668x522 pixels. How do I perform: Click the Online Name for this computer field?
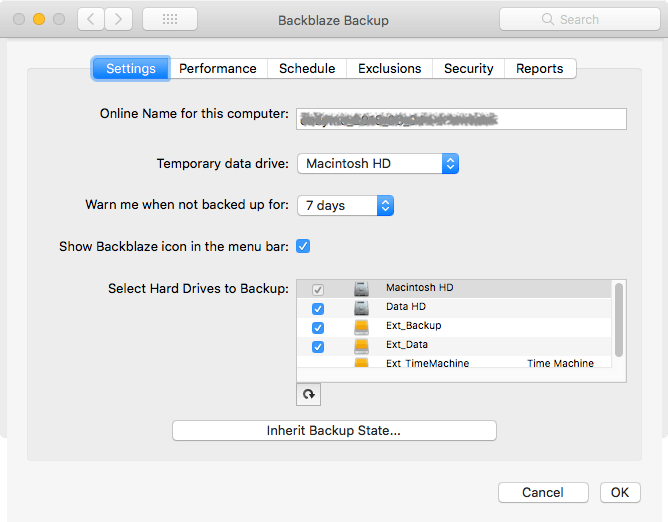coord(461,119)
